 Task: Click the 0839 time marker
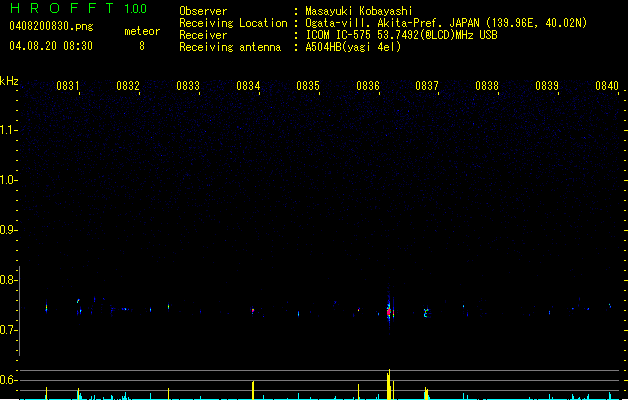pos(547,86)
